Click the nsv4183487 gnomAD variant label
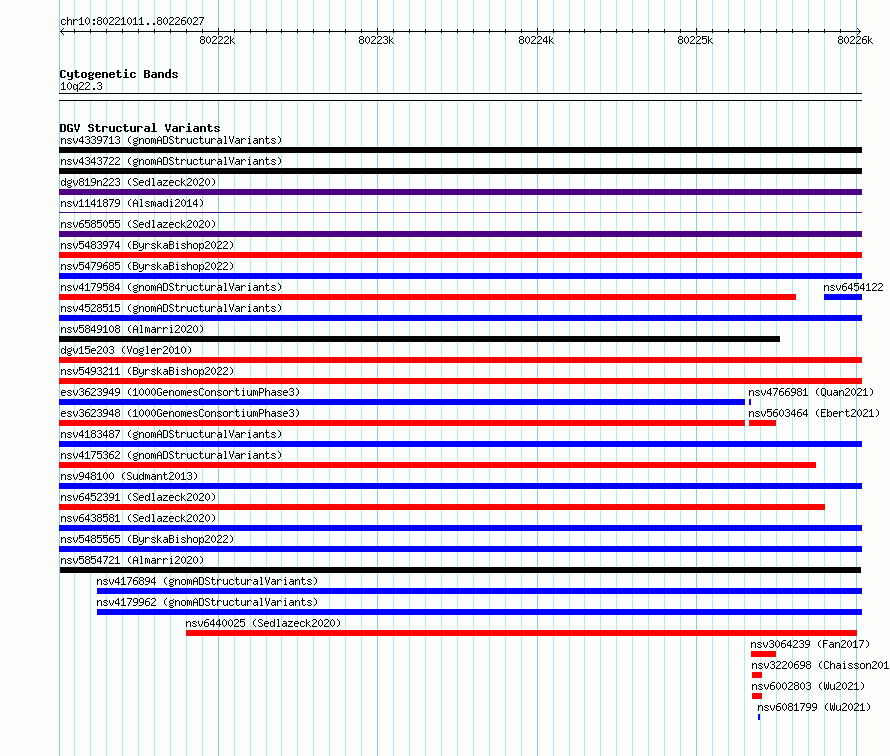Screen dimensions: 890x756 pyautogui.click(x=171, y=434)
